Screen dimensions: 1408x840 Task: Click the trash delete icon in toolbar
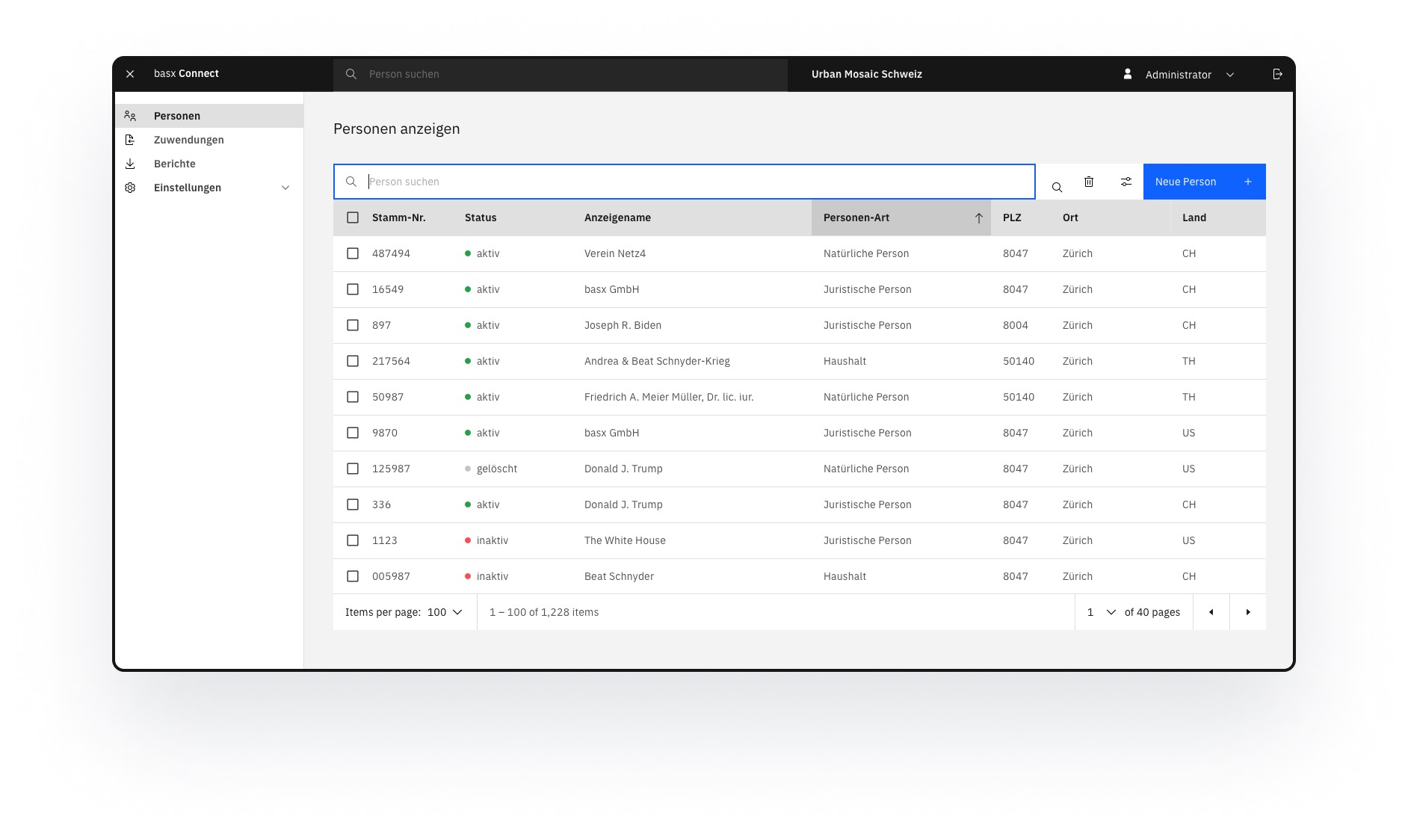(1089, 182)
